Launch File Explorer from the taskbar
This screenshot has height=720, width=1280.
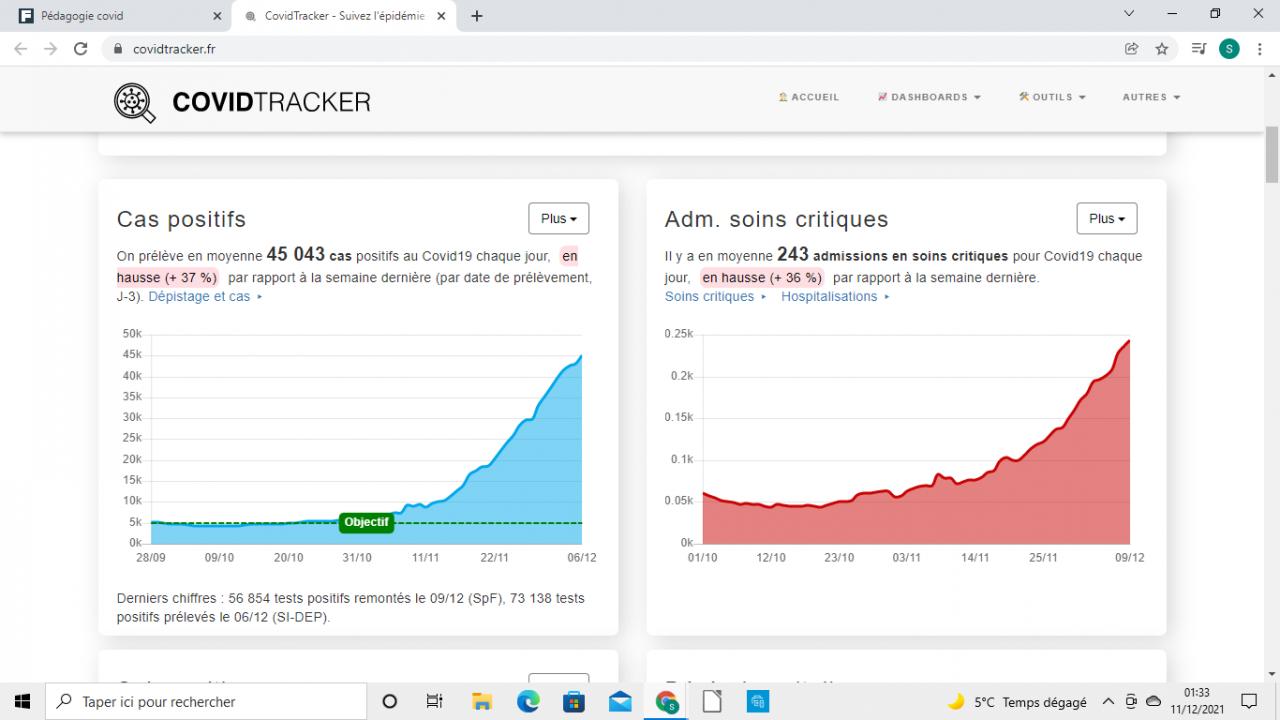[481, 702]
